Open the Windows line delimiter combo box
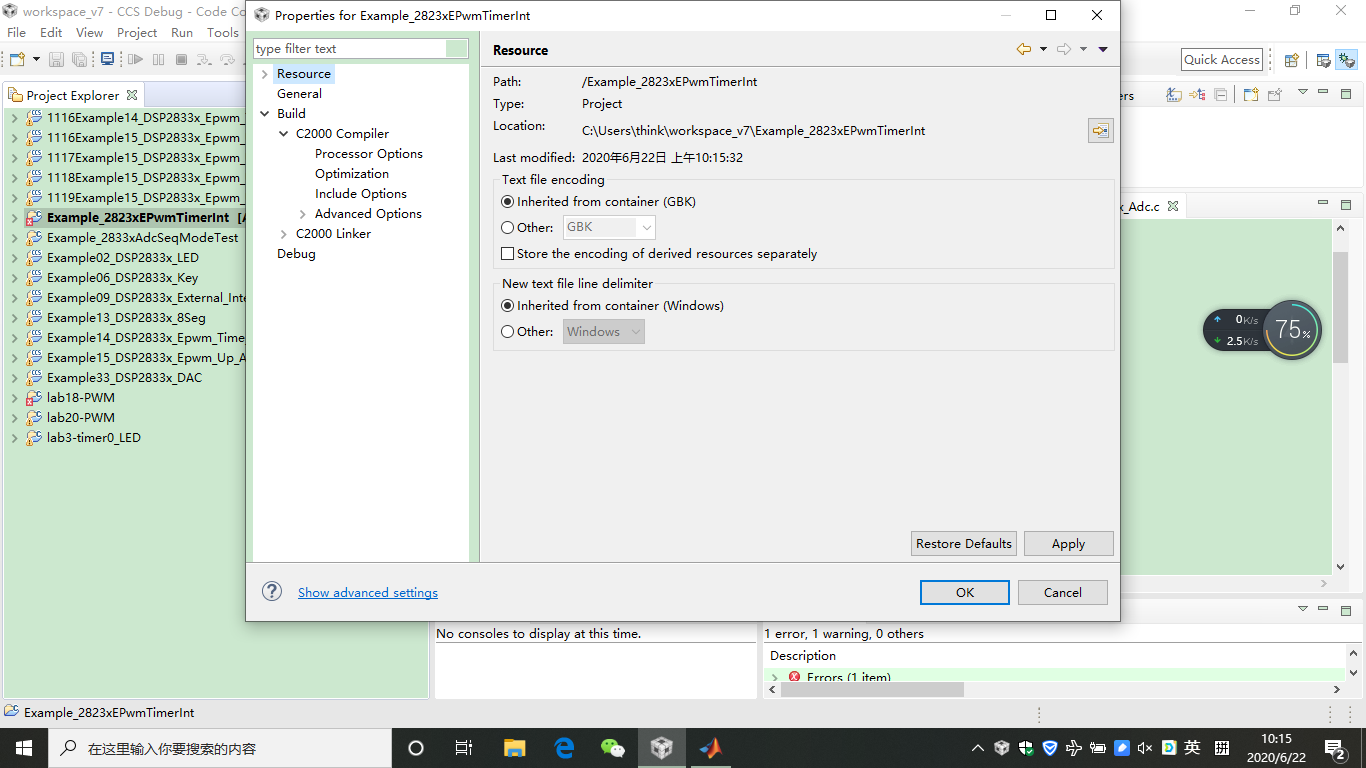The image size is (1366, 768). coord(604,331)
